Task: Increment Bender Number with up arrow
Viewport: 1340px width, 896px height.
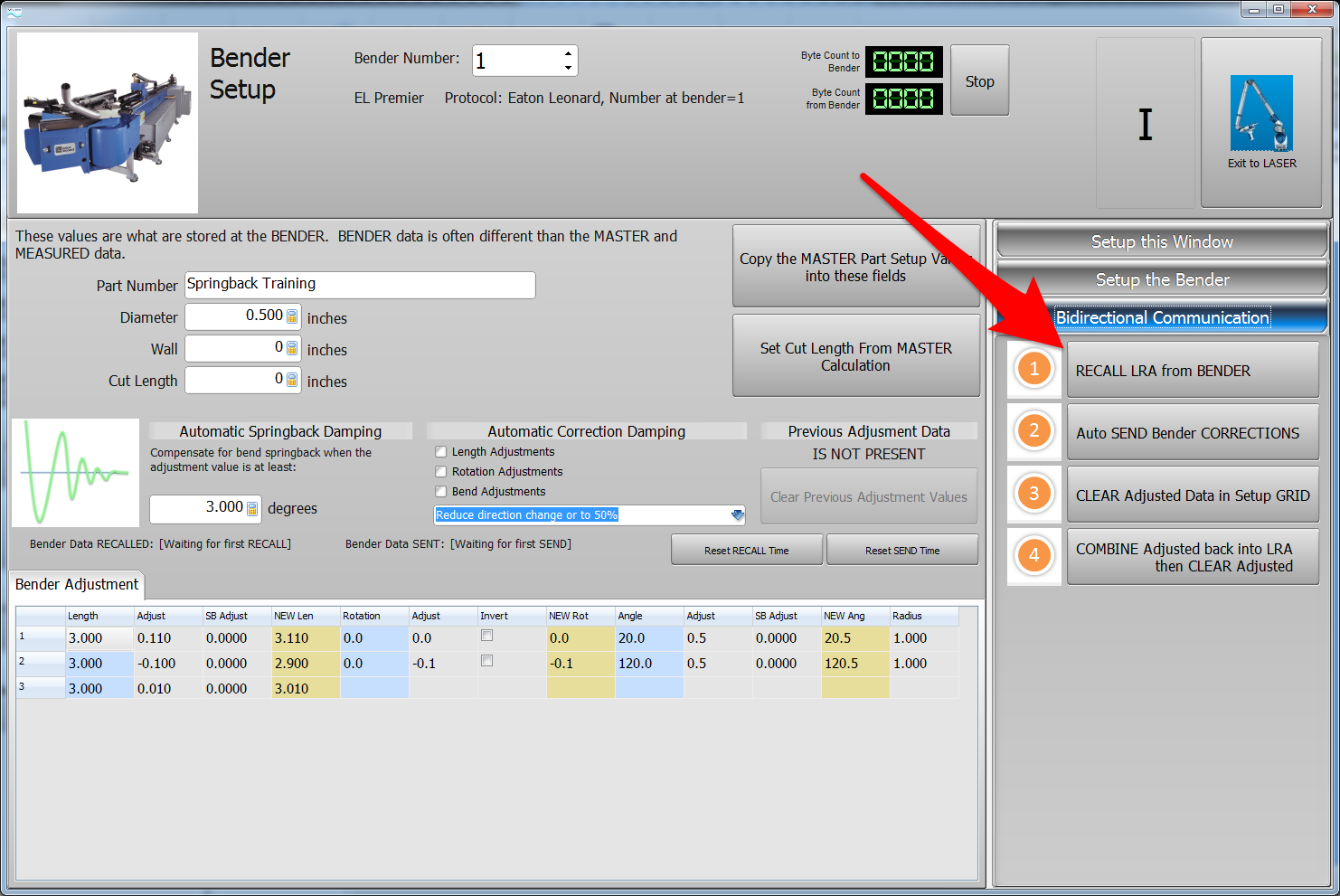Action: 568,53
